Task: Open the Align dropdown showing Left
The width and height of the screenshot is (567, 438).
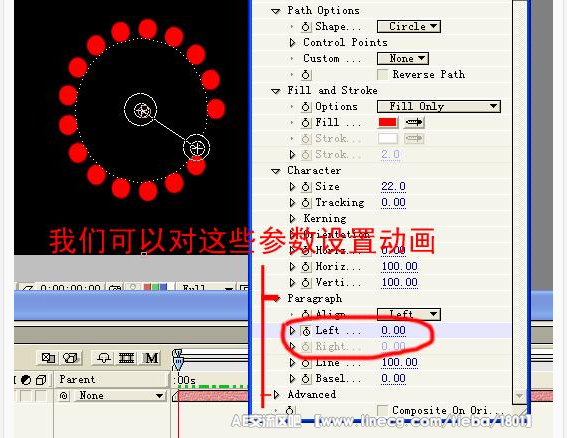Action: [x=409, y=314]
